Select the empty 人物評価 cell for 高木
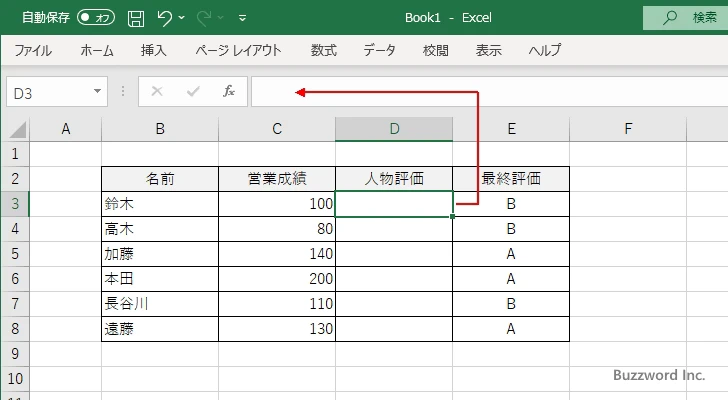This screenshot has height=400, width=728. 394,229
